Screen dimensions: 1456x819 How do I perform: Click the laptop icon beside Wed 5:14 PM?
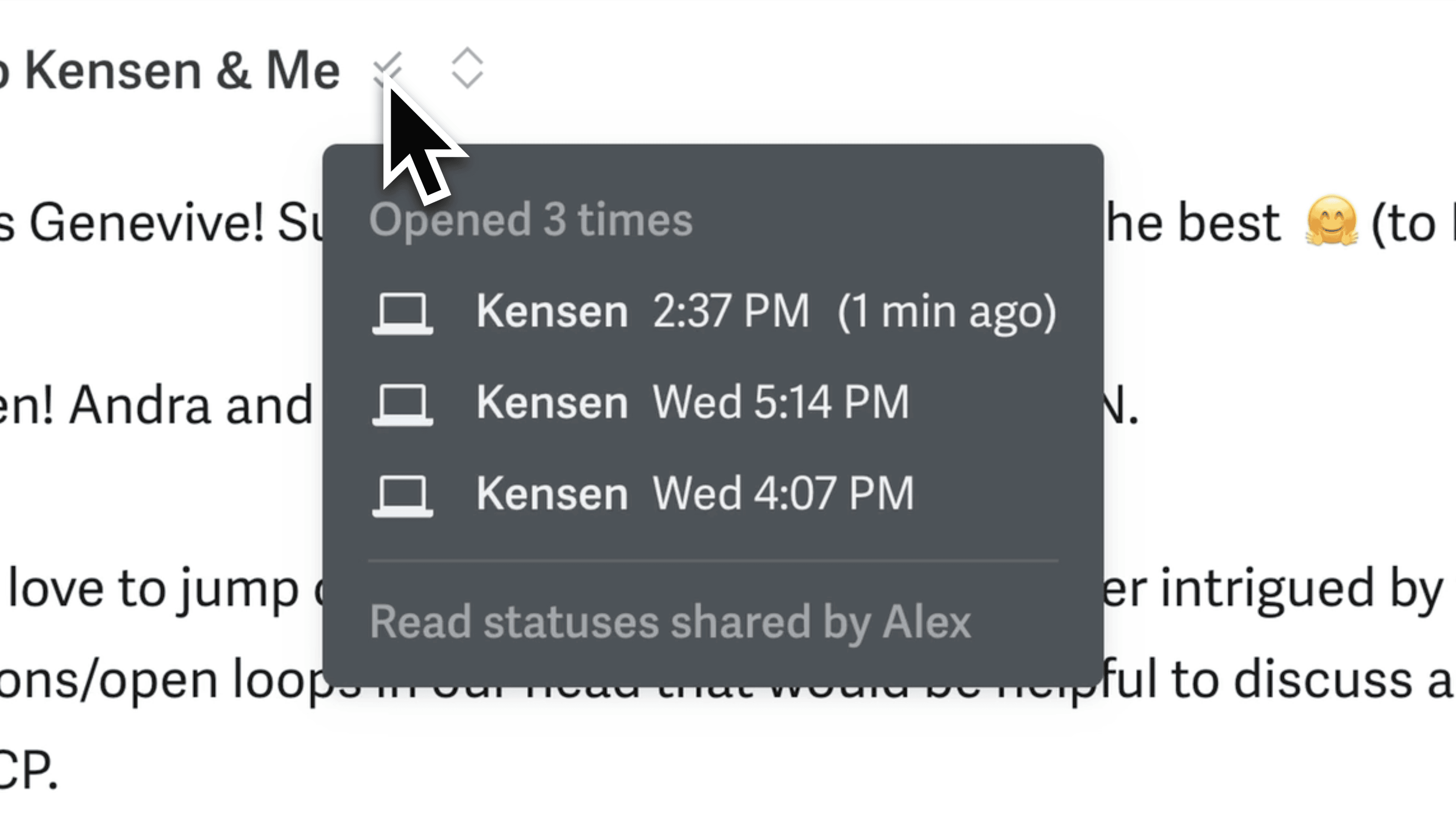tap(403, 402)
